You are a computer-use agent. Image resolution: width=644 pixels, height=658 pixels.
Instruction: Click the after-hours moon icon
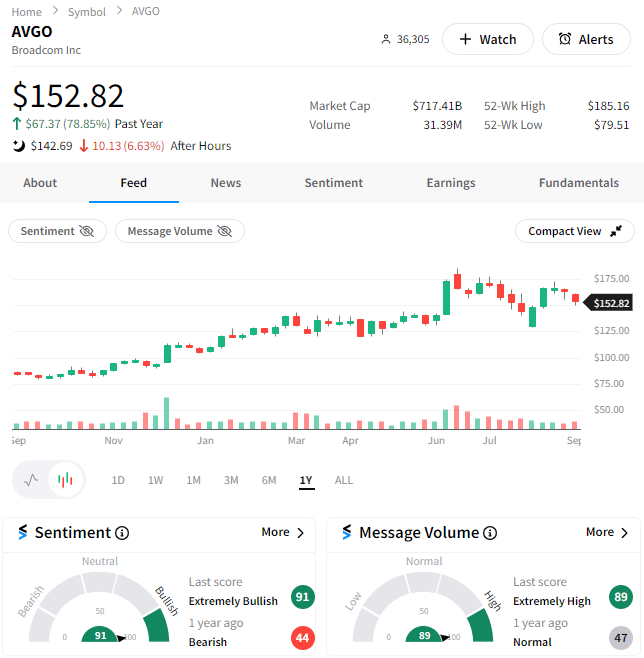tap(18, 146)
